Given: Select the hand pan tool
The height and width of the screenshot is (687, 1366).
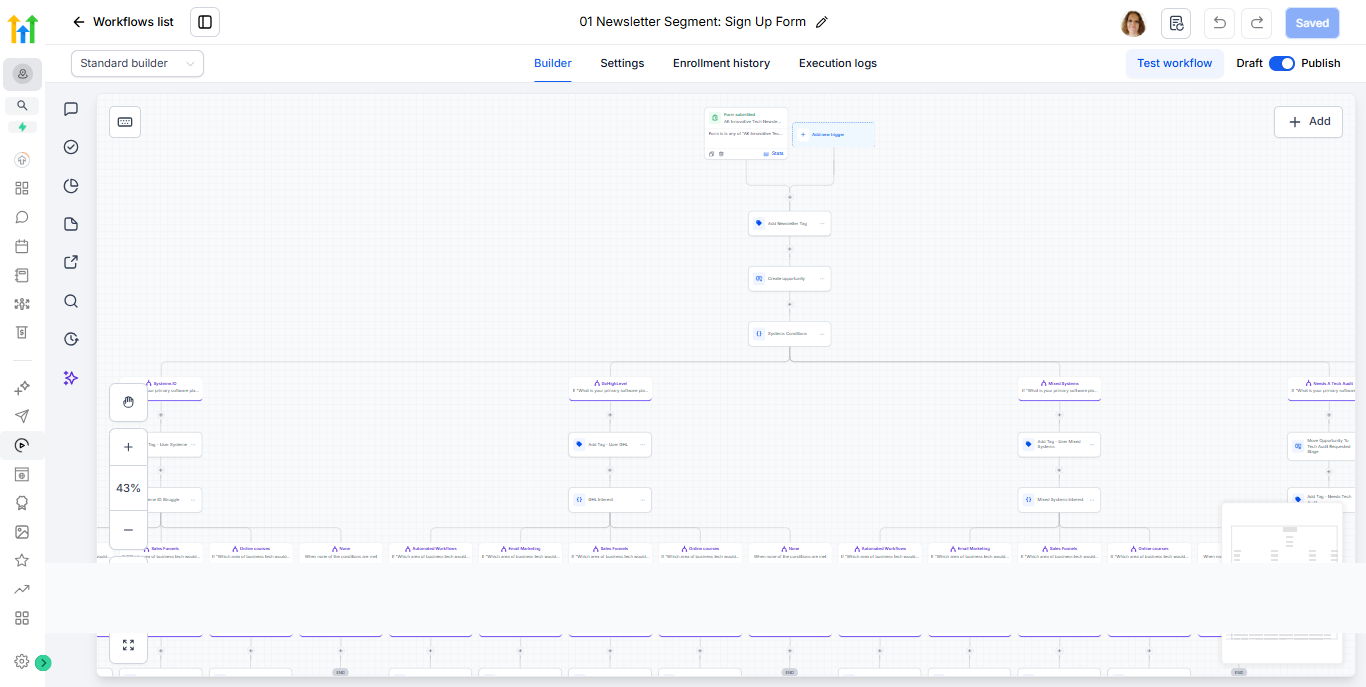Looking at the screenshot, I should [128, 402].
